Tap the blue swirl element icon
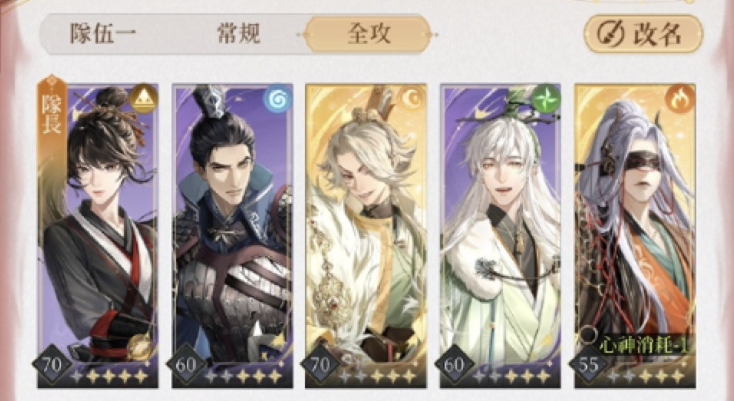The image size is (734, 401). tap(277, 98)
